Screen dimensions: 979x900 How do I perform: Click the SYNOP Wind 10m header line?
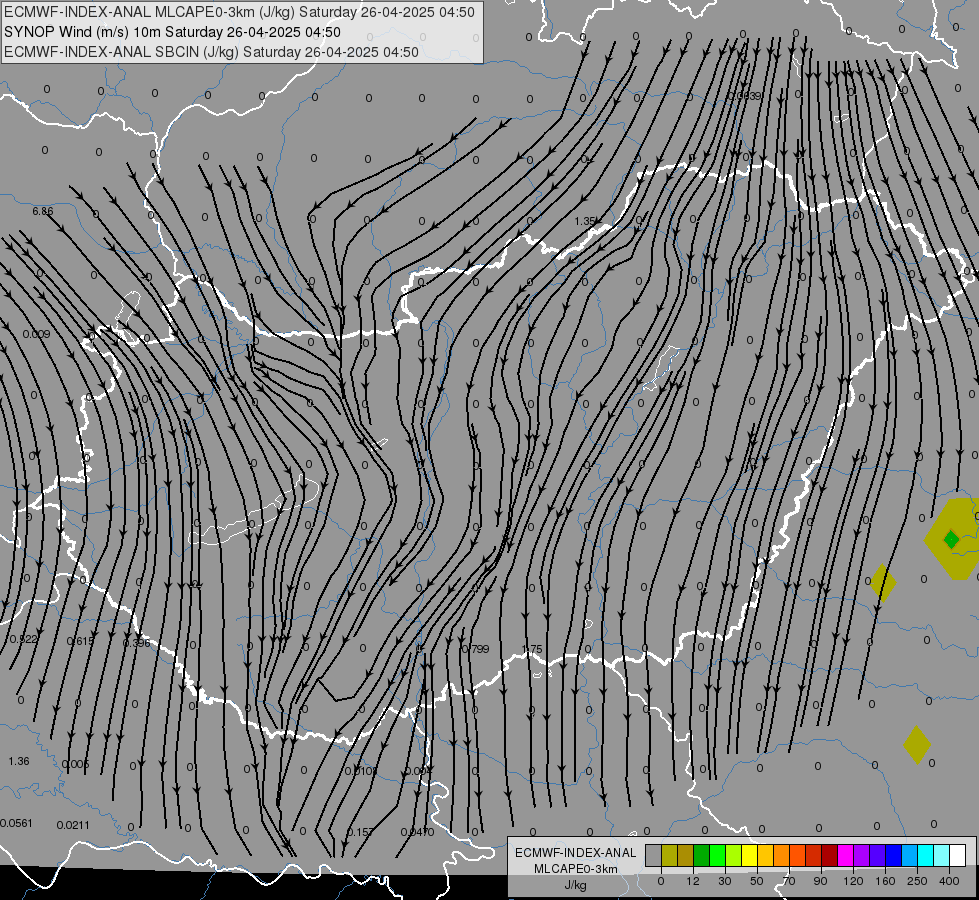click(x=172, y=32)
